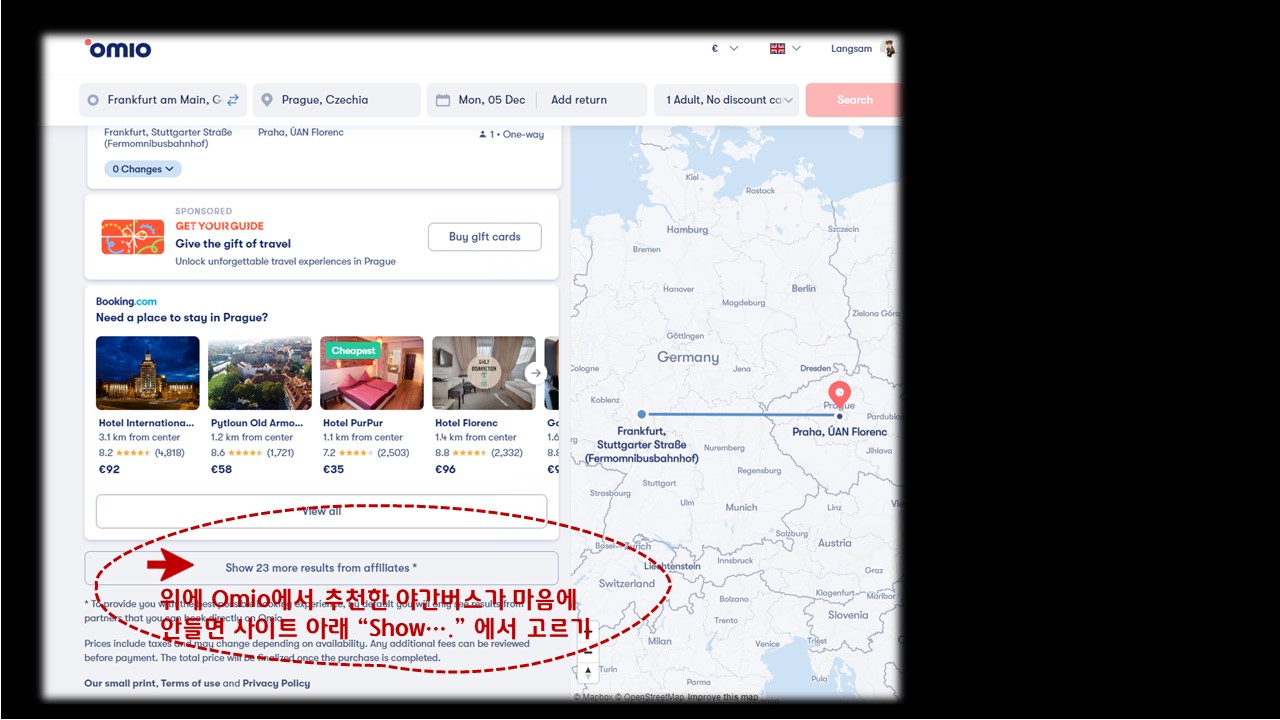The width and height of the screenshot is (1280, 720).
Task: Expand the language flag dropdown chevron
Action: coord(796,48)
